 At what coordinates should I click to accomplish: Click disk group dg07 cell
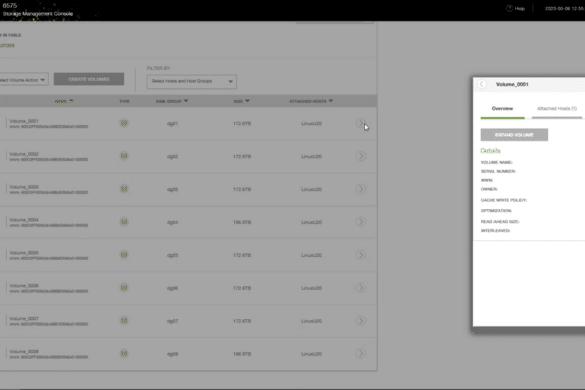[x=172, y=321]
